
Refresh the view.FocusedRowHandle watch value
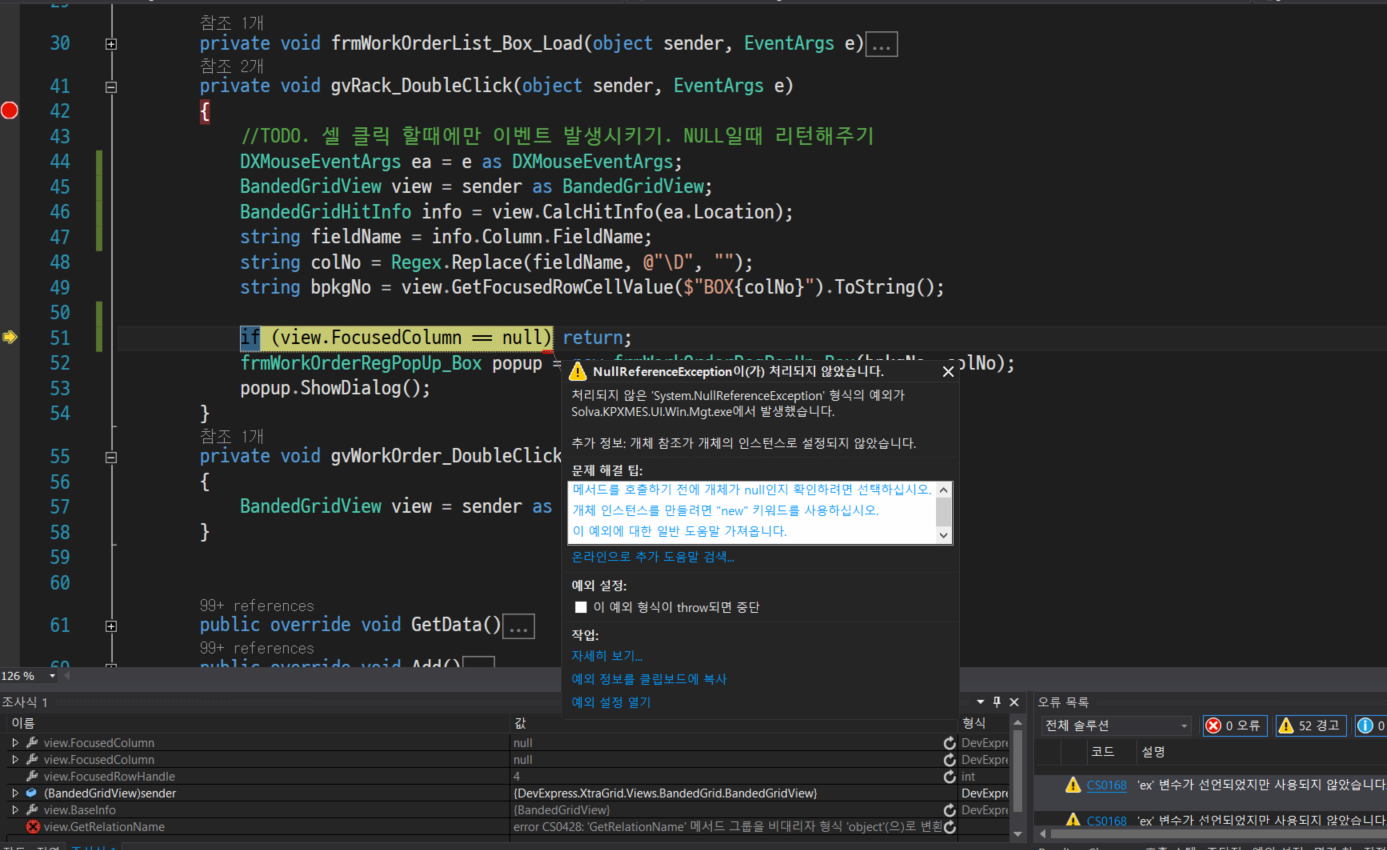[x=949, y=777]
